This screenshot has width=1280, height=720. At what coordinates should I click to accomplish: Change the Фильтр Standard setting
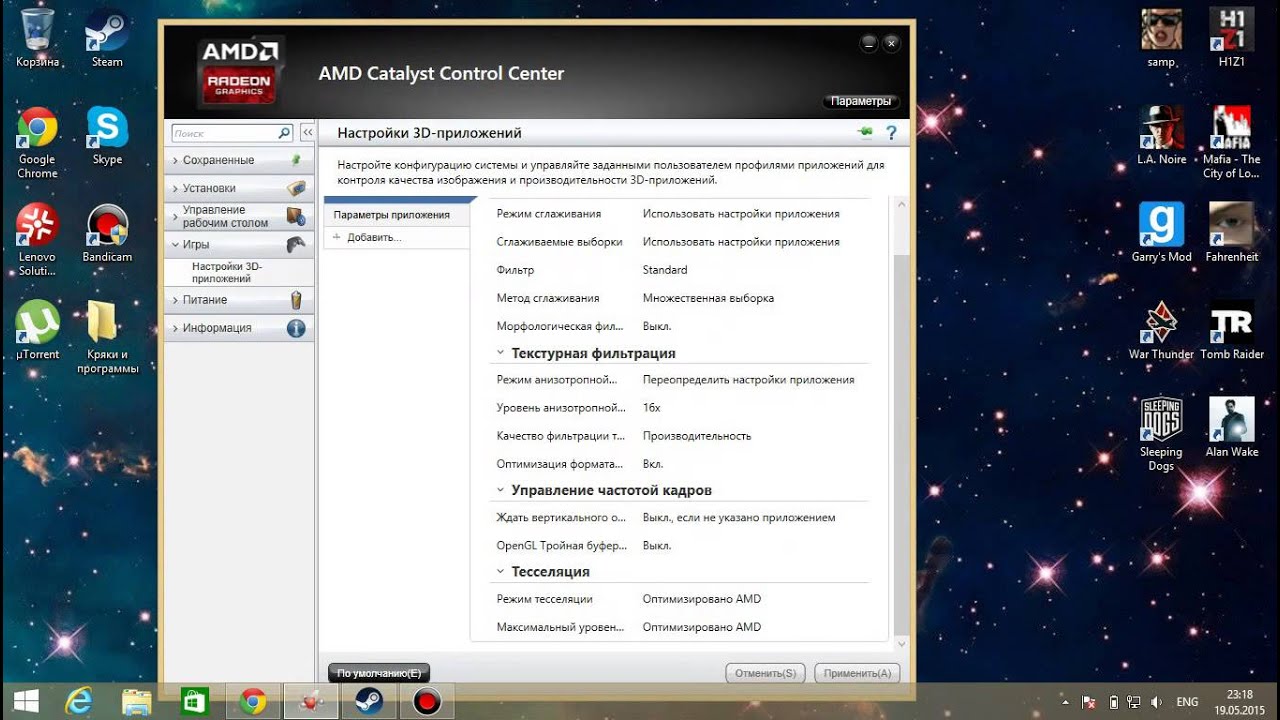coord(665,270)
